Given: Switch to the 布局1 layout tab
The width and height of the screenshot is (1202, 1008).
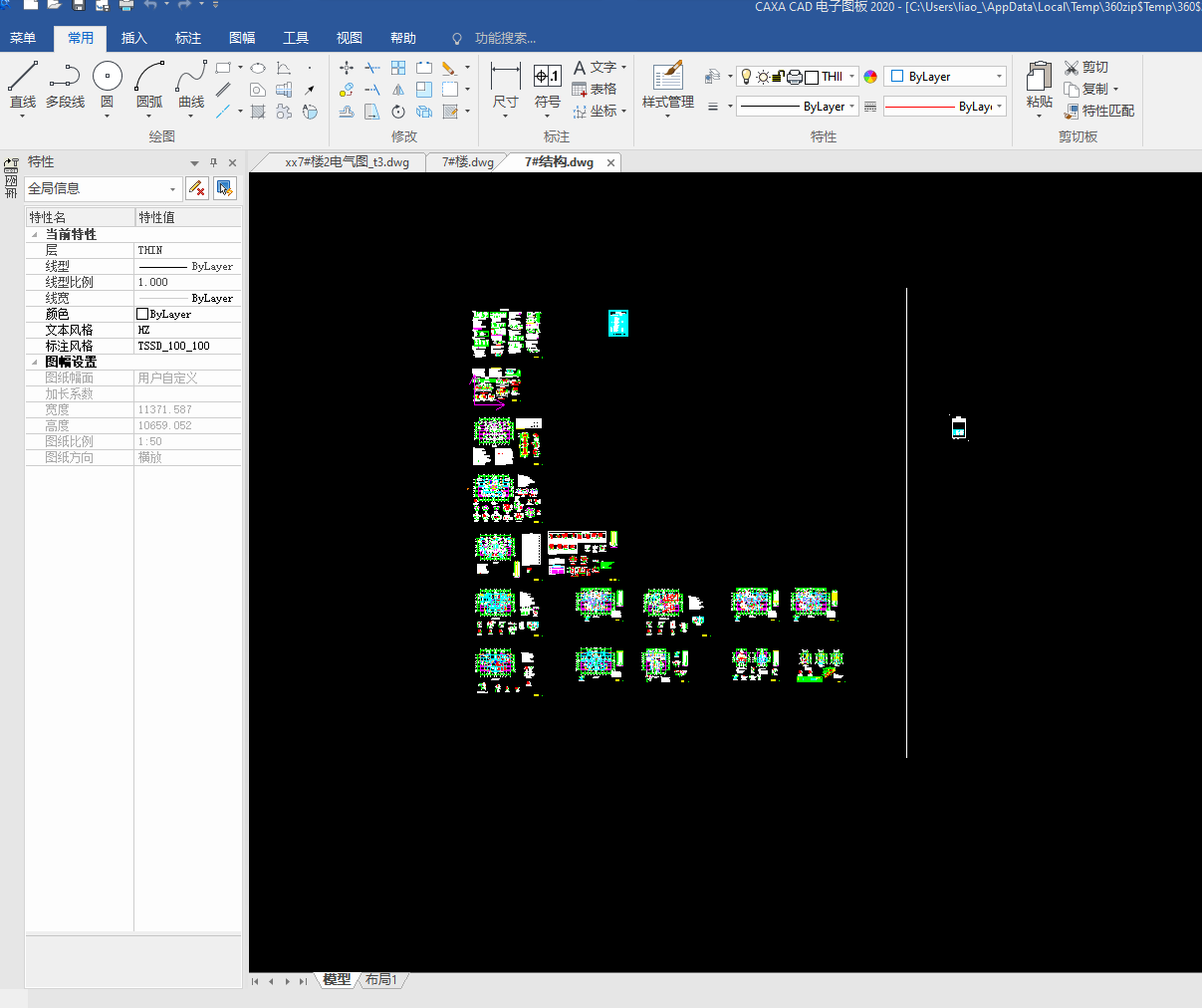Looking at the screenshot, I should point(381,980).
